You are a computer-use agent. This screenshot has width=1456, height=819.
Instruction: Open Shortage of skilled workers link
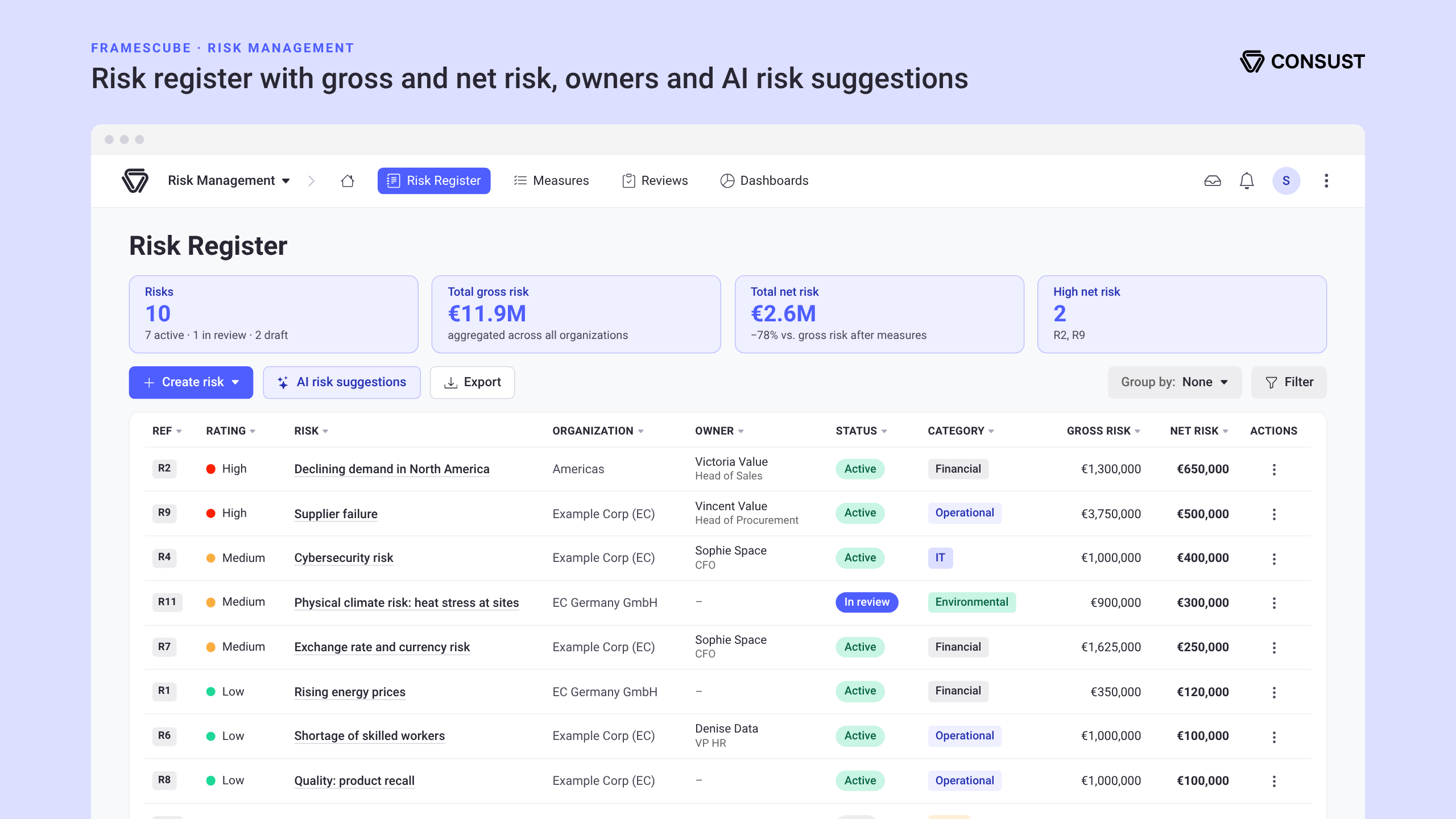370,736
